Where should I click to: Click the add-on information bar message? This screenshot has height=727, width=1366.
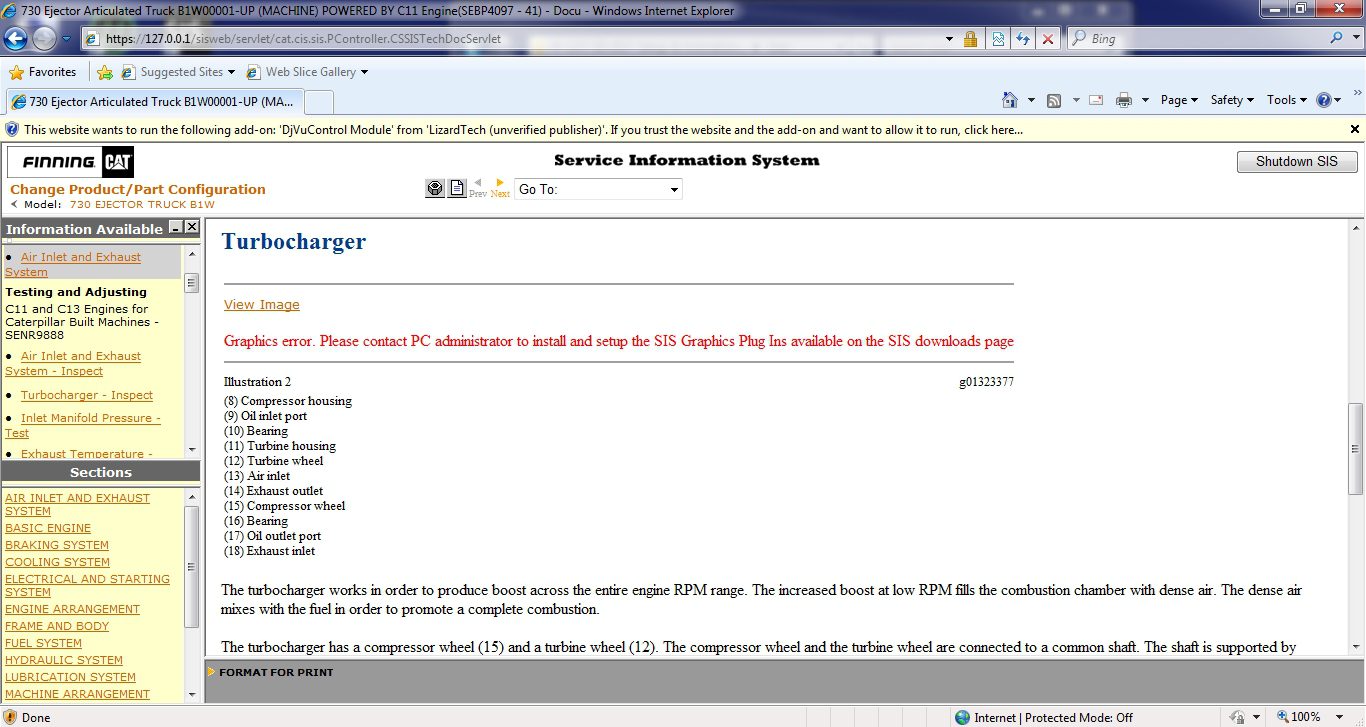click(x=523, y=130)
